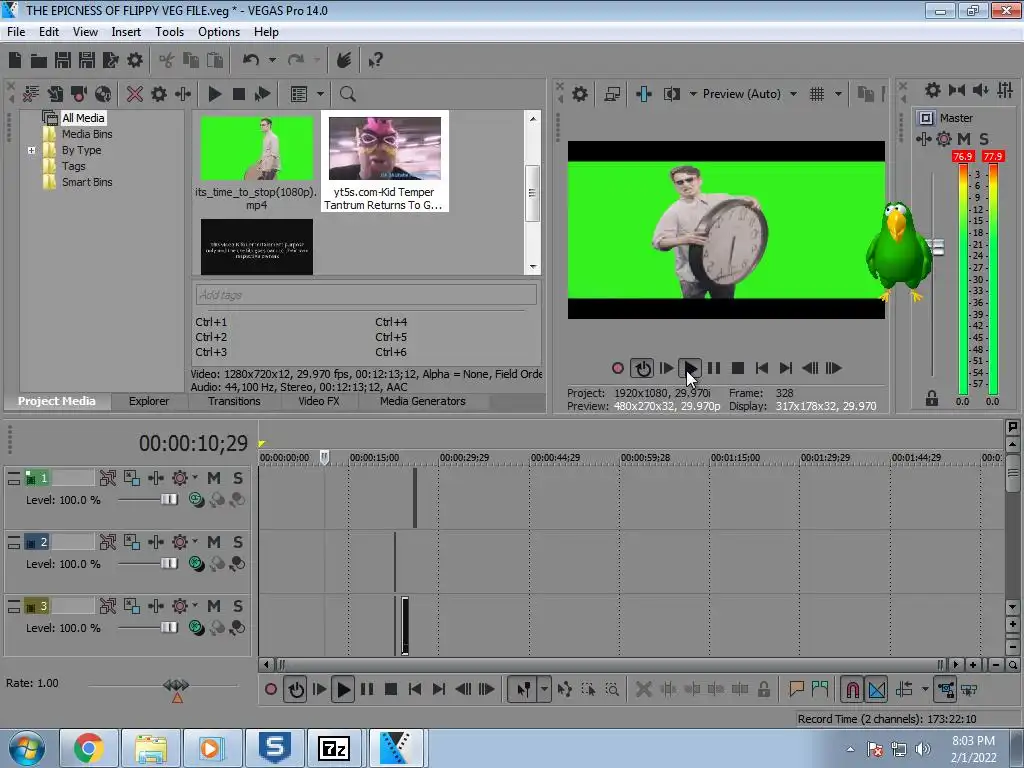Mute video track 1
1024x768 pixels.
pos(214,478)
